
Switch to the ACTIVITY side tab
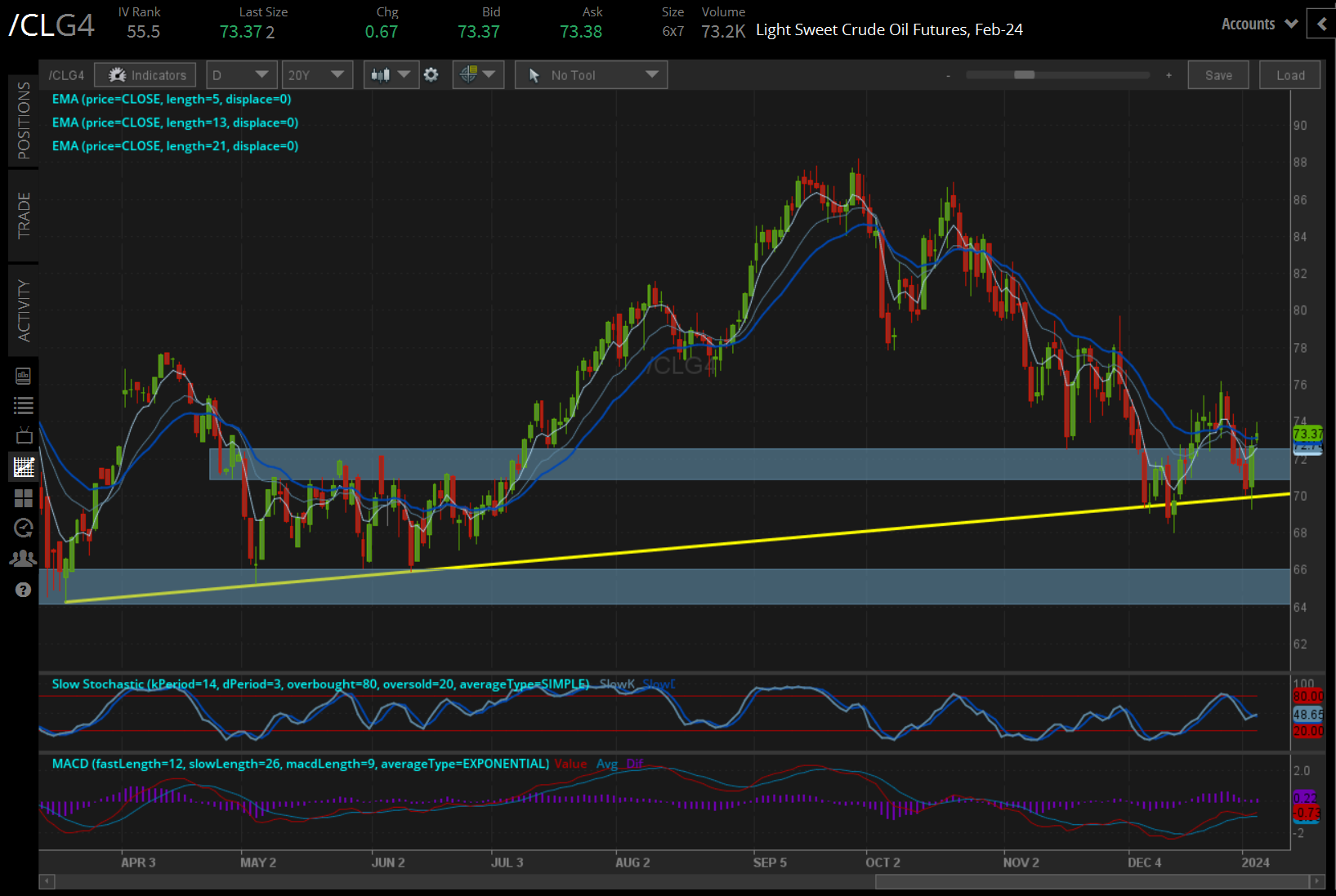(24, 310)
